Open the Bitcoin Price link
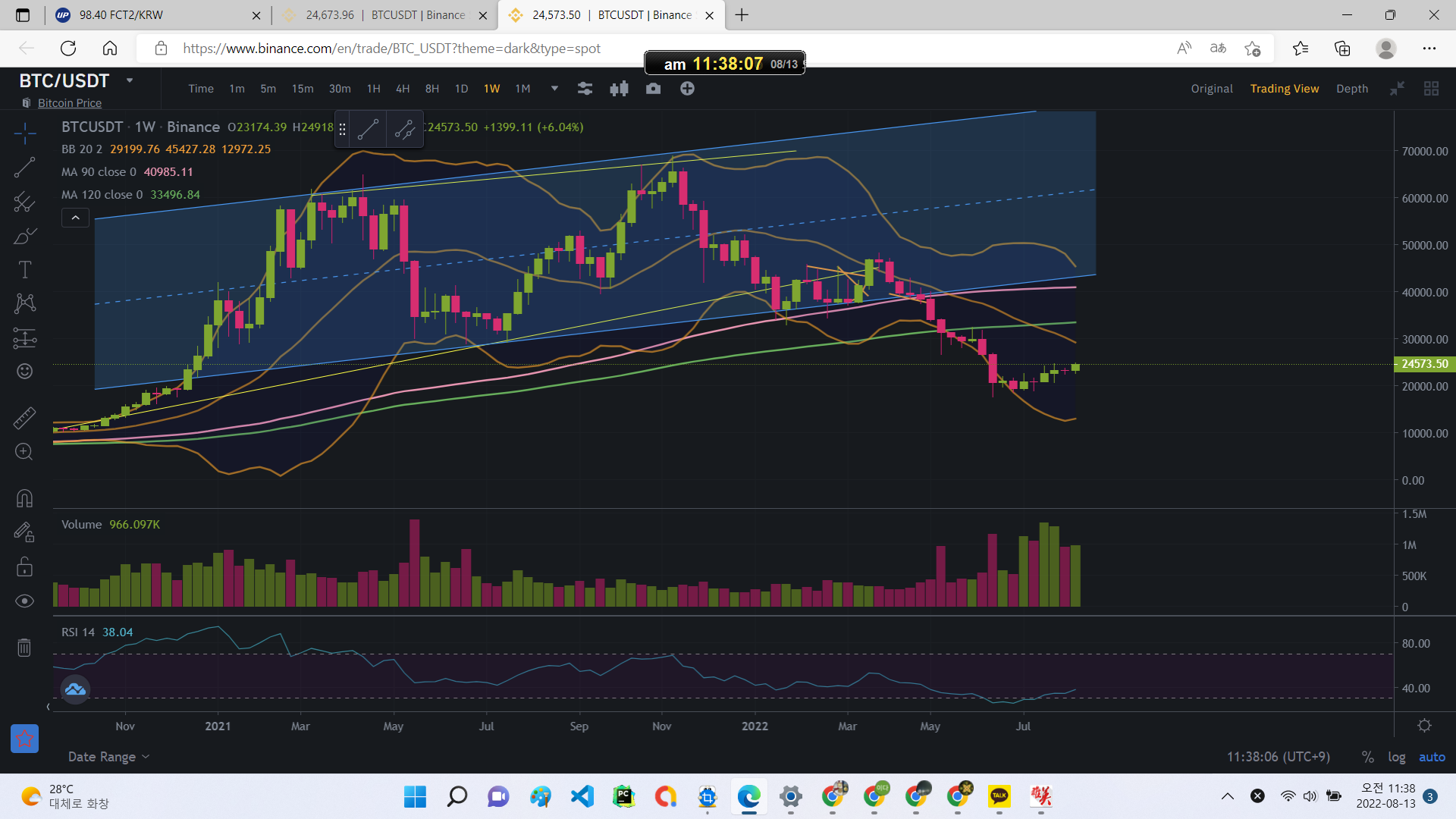The image size is (1456, 819). pos(70,103)
